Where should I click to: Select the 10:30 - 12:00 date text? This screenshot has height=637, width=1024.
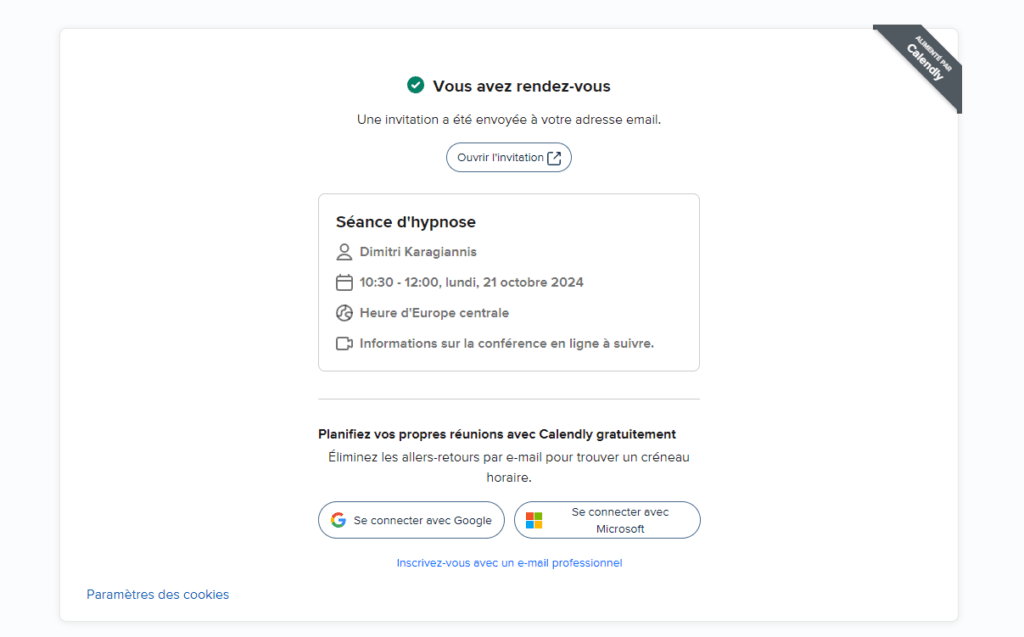click(x=472, y=282)
